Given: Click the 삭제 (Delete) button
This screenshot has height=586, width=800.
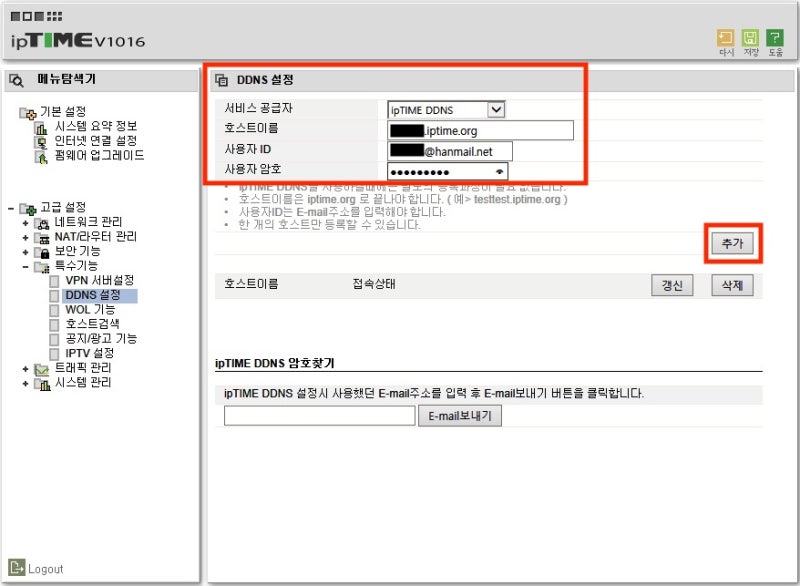Looking at the screenshot, I should coord(731,285).
